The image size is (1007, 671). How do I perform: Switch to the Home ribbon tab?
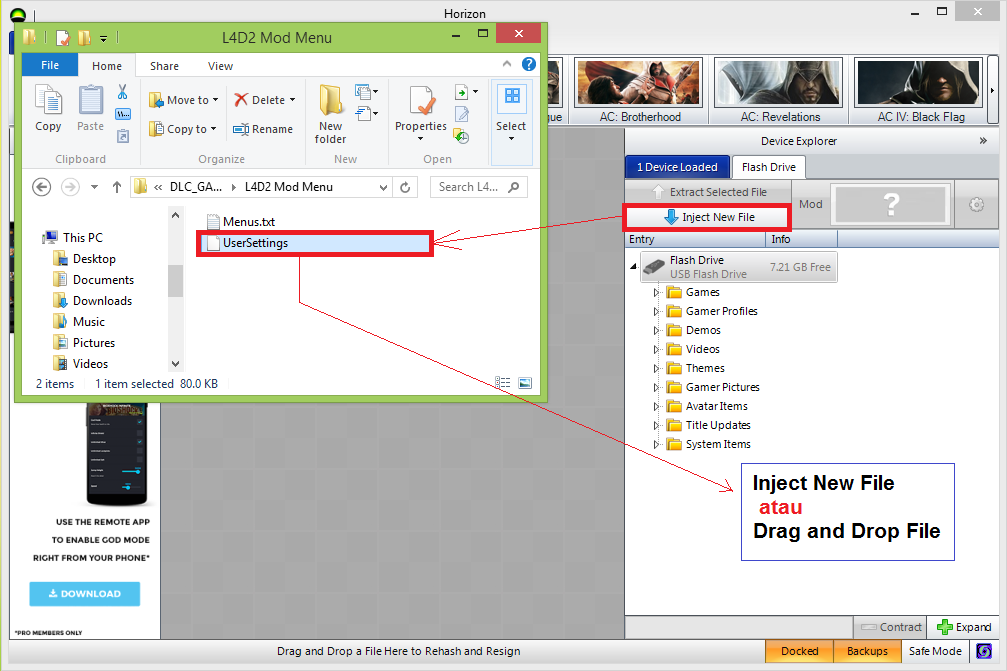107,65
